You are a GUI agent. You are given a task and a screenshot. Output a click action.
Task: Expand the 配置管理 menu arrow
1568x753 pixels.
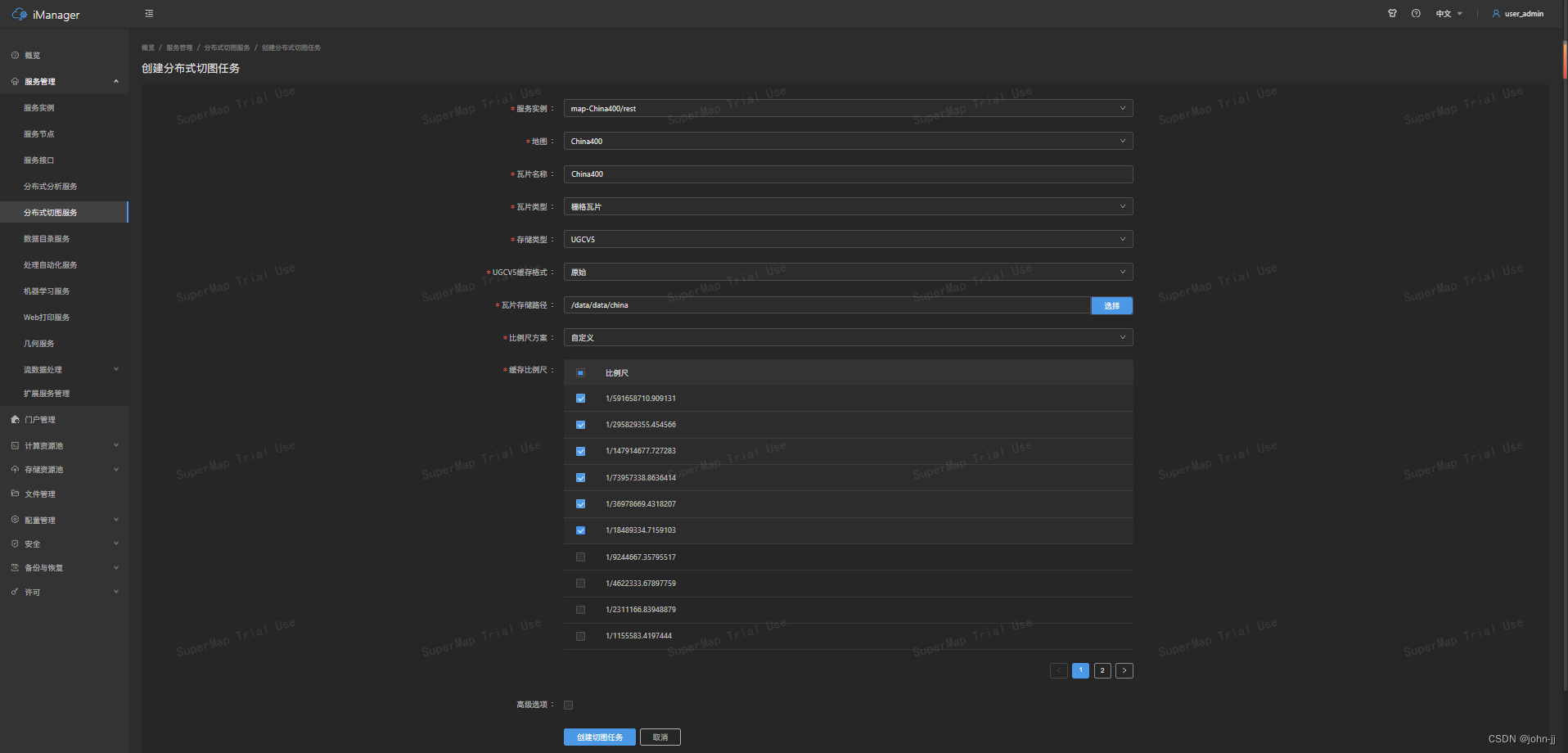pyautogui.click(x=116, y=520)
